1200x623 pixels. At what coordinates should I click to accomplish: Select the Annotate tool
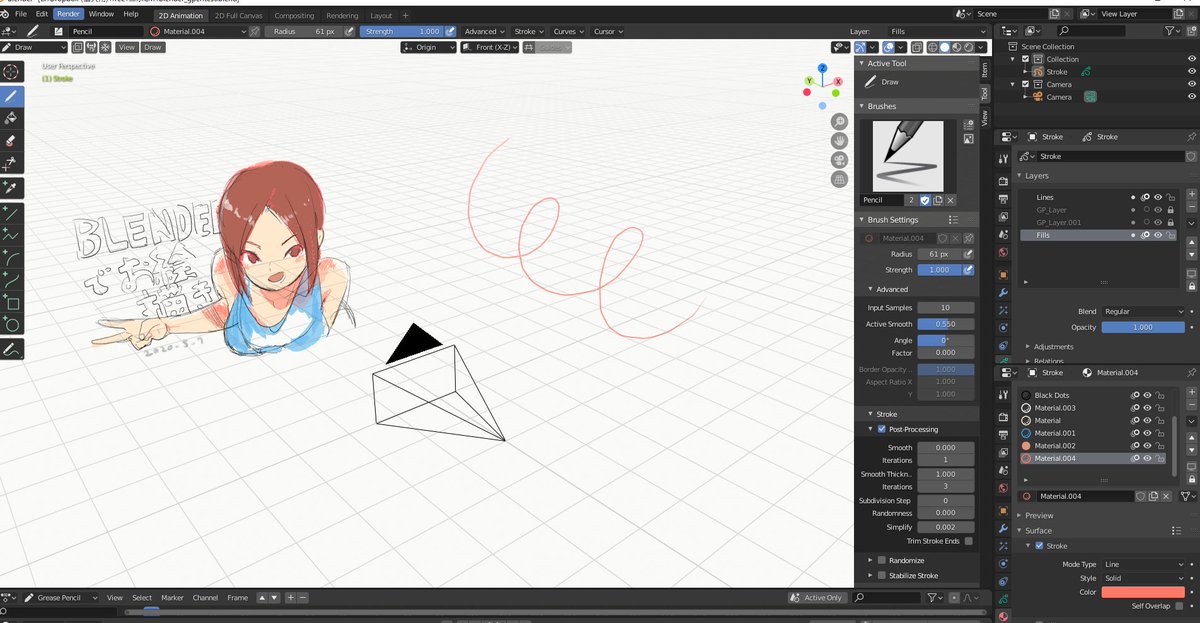12,350
